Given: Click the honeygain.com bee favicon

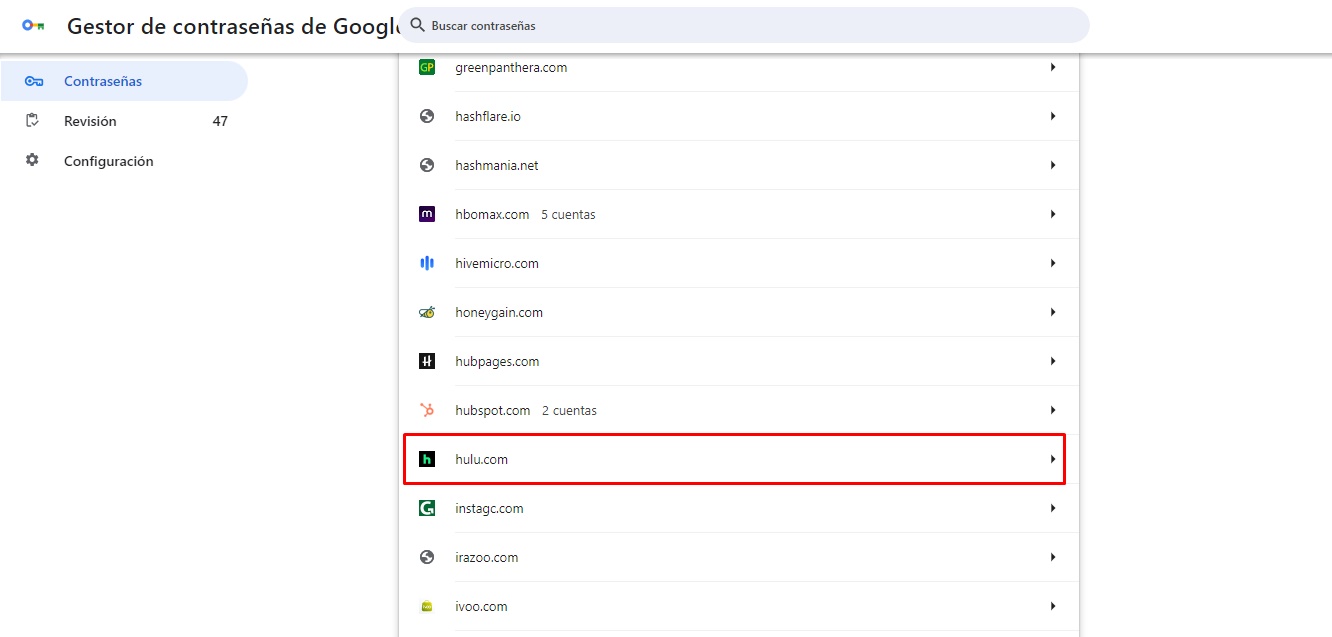Looking at the screenshot, I should [427, 312].
